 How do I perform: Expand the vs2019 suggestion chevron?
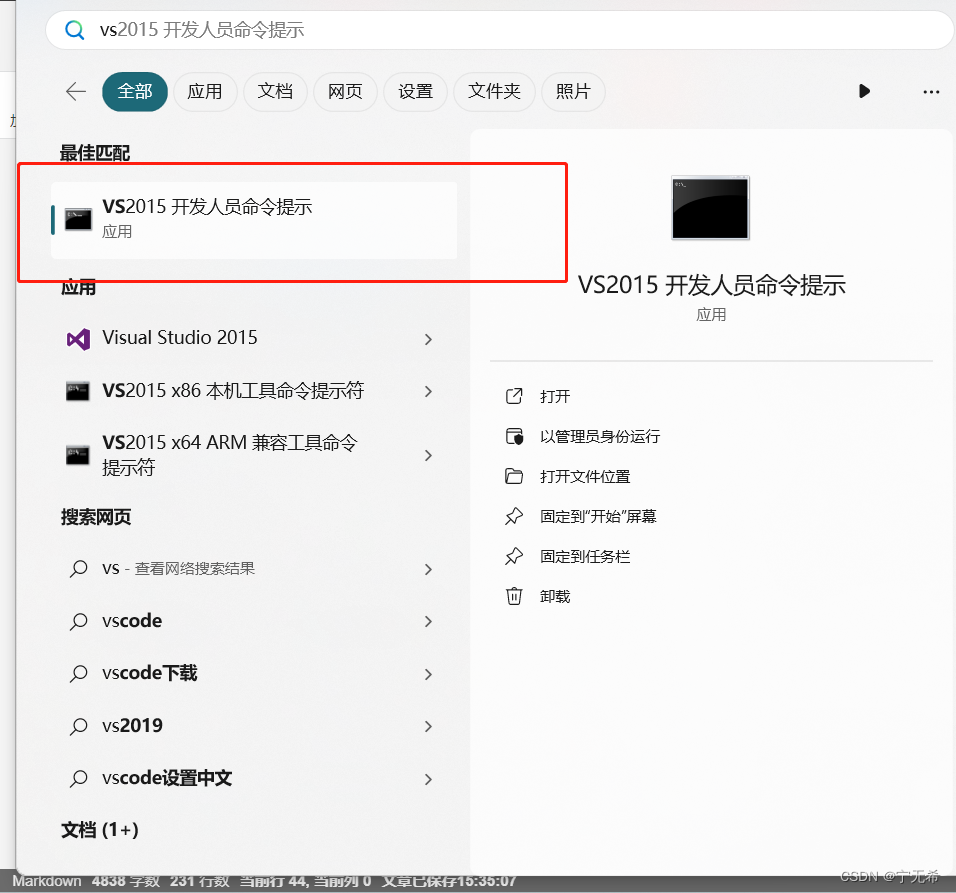pos(429,727)
